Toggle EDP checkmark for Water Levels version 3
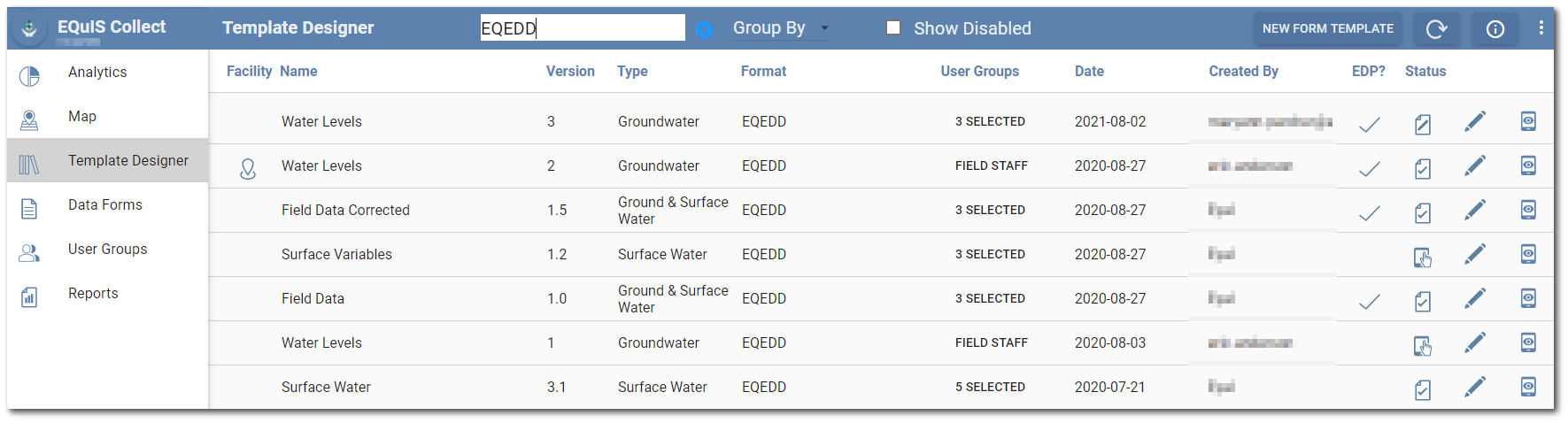 pyautogui.click(x=1369, y=125)
